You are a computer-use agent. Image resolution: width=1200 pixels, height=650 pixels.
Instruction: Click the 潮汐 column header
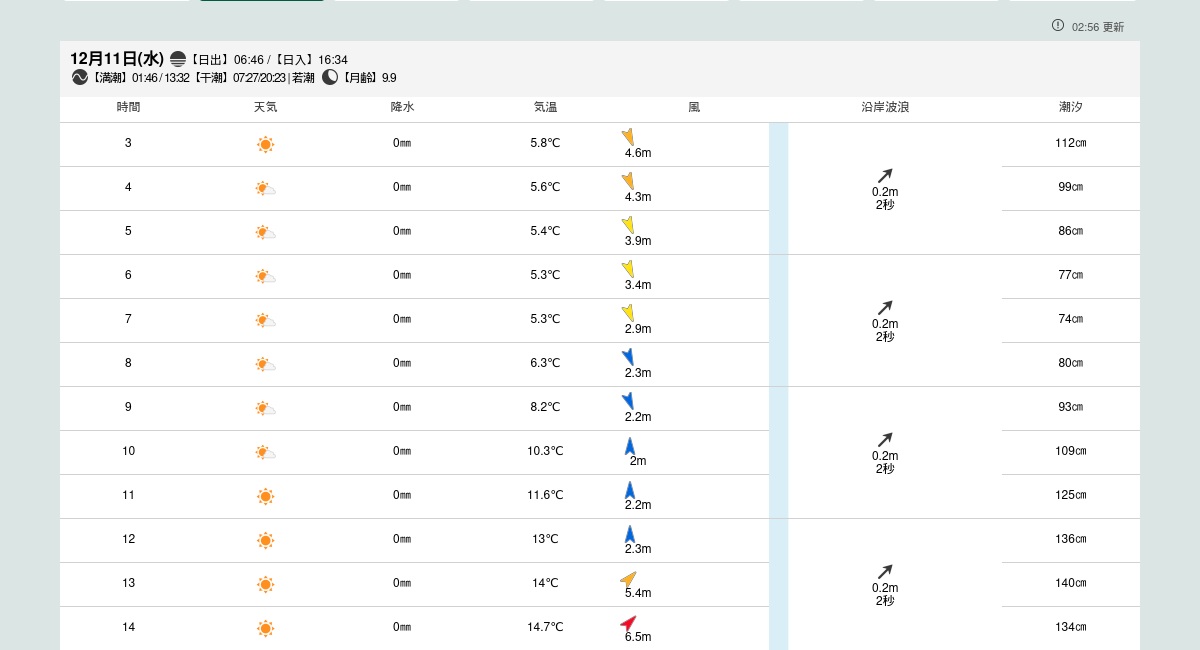pyautogui.click(x=1071, y=107)
